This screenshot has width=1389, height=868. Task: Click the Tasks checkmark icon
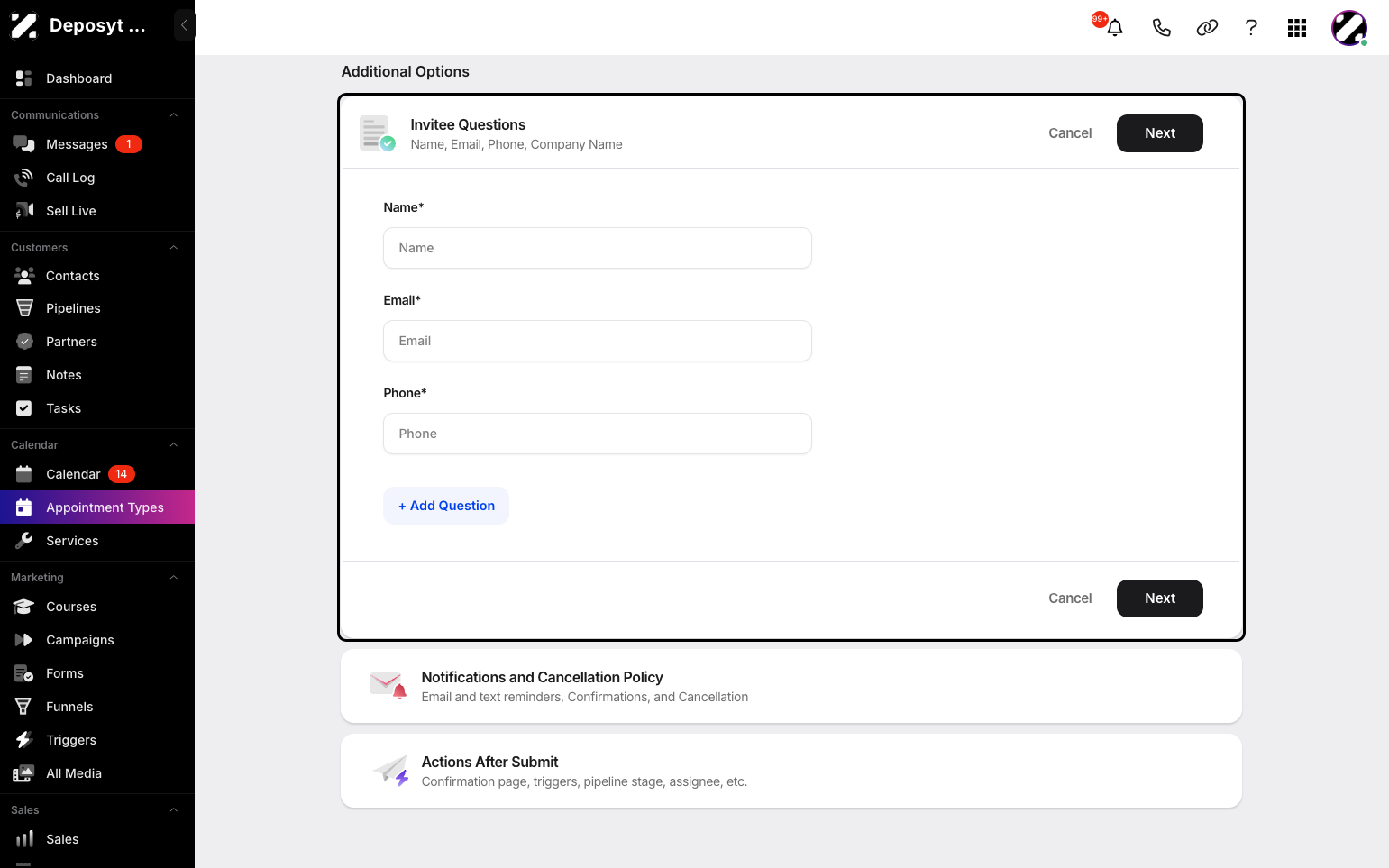(x=24, y=408)
